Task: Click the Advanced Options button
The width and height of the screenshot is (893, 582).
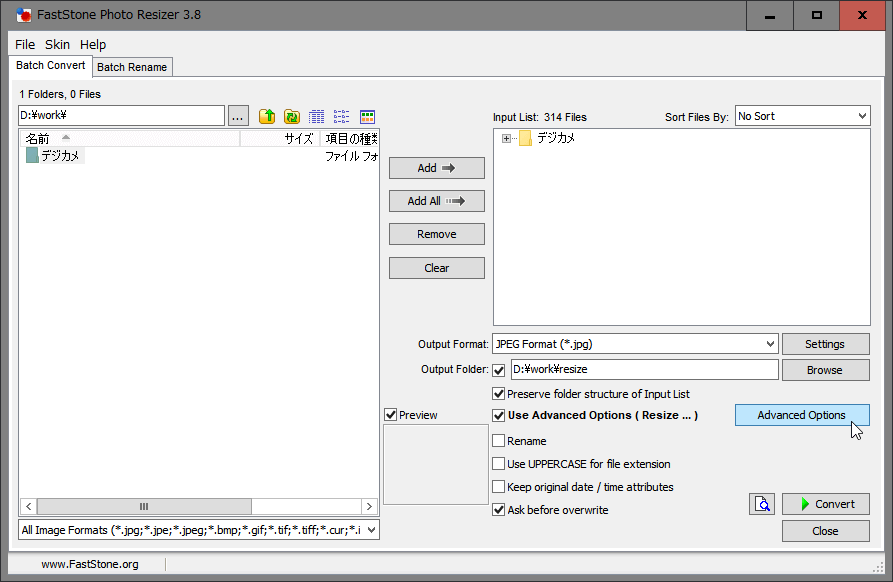Action: (801, 415)
